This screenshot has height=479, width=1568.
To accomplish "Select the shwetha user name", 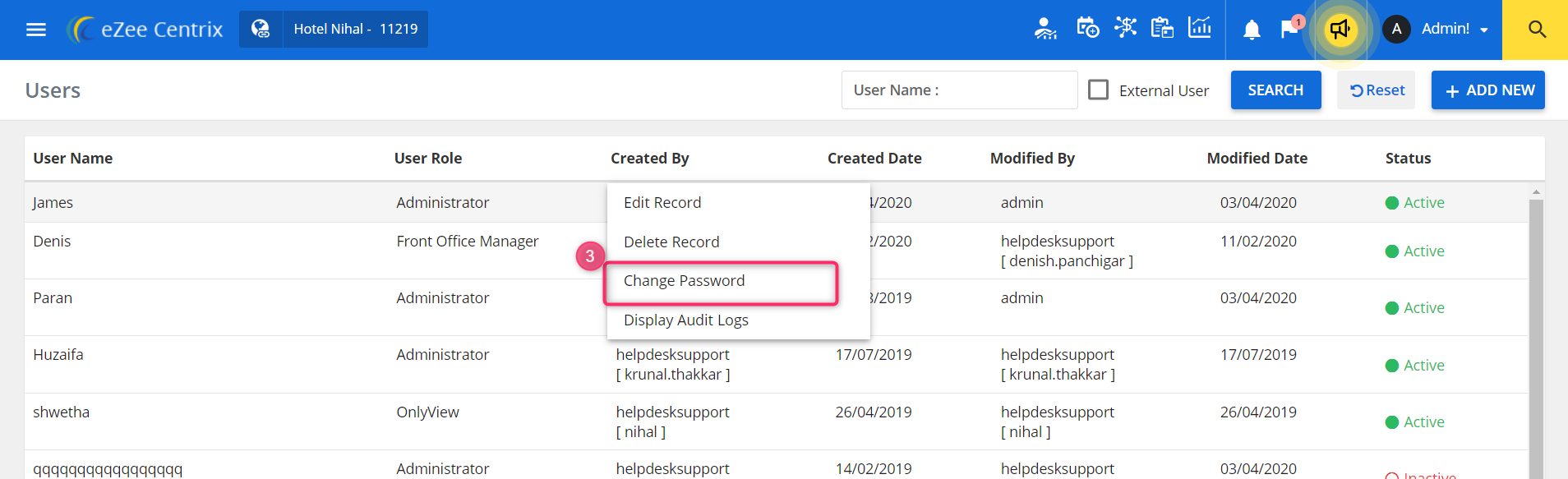I will point(62,412).
